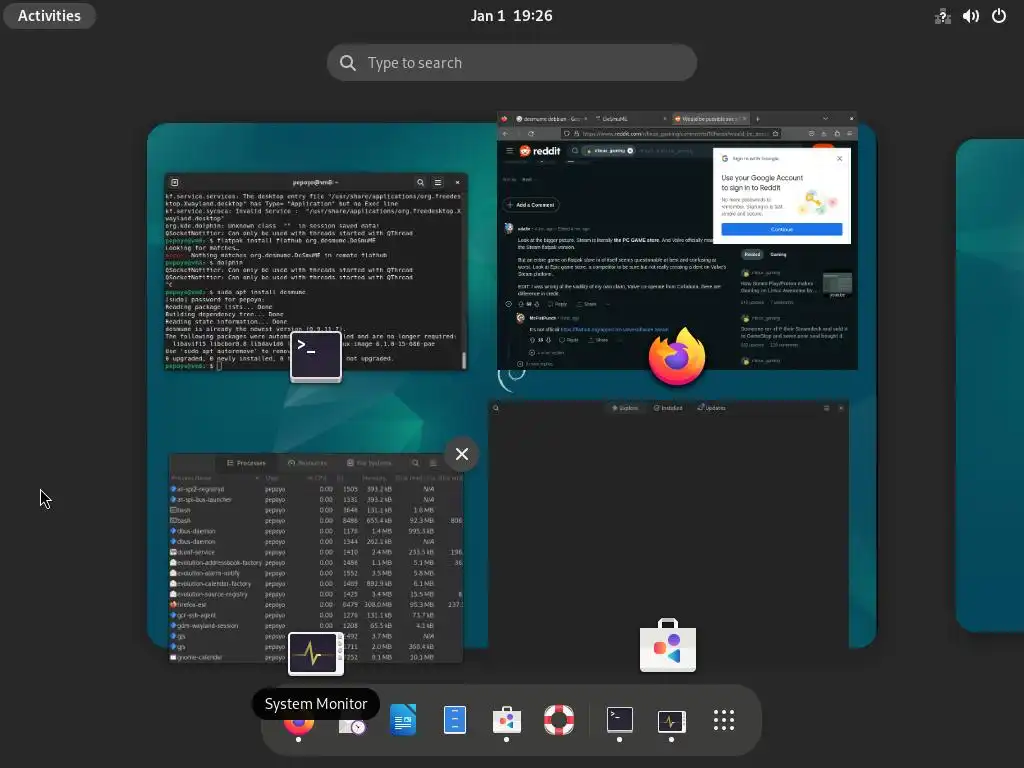Image resolution: width=1024 pixels, height=768 pixels.
Task: Click the Firefox address bar with reddit URL
Action: pyautogui.click(x=671, y=134)
